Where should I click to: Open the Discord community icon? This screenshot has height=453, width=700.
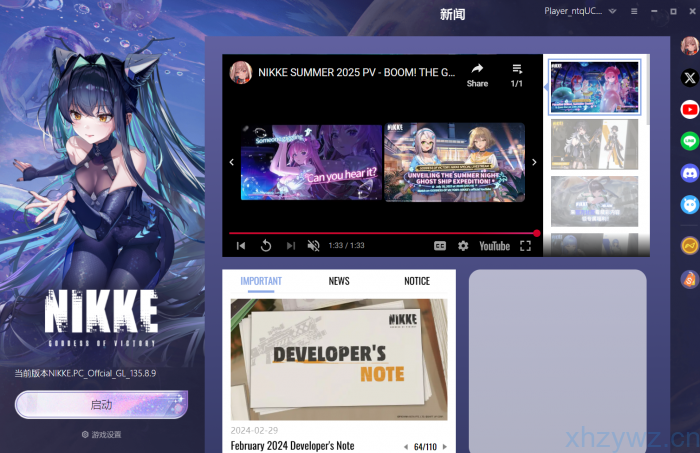(x=689, y=173)
